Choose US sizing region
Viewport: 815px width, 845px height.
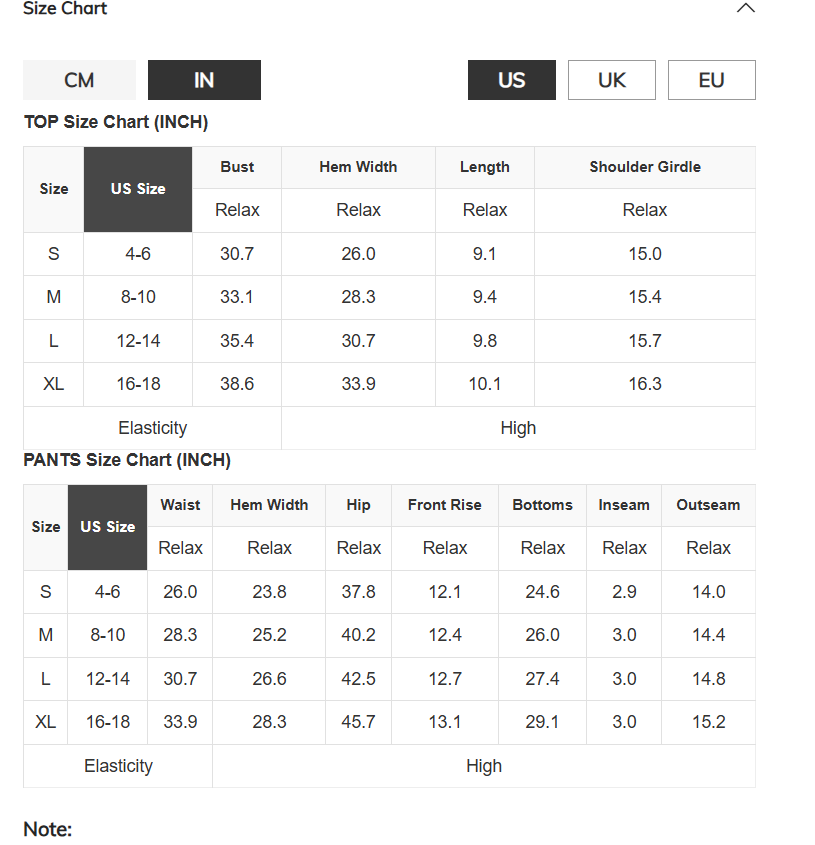(512, 80)
